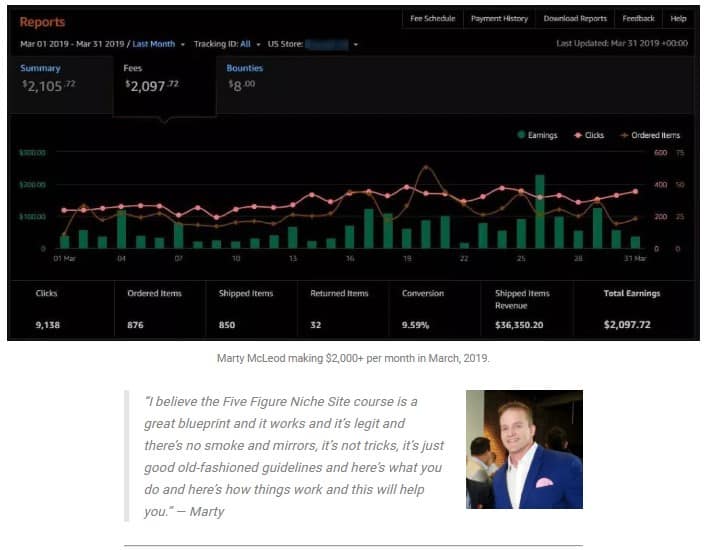Click the Returned Items value 32
The width and height of the screenshot is (707, 550).
coord(316,325)
